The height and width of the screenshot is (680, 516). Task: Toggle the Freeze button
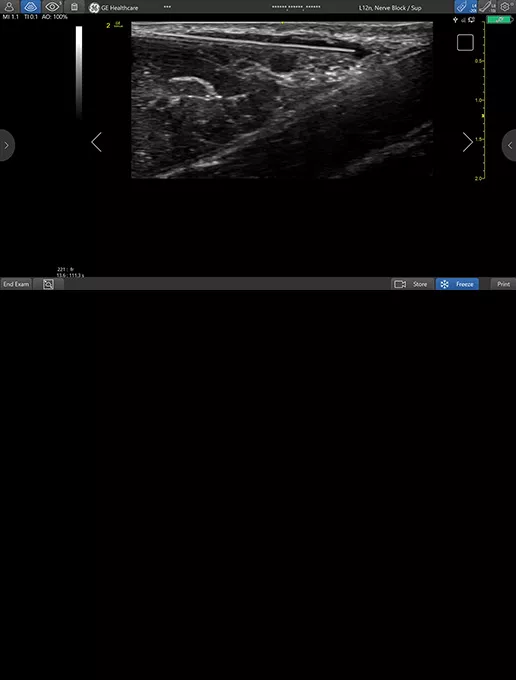point(457,284)
